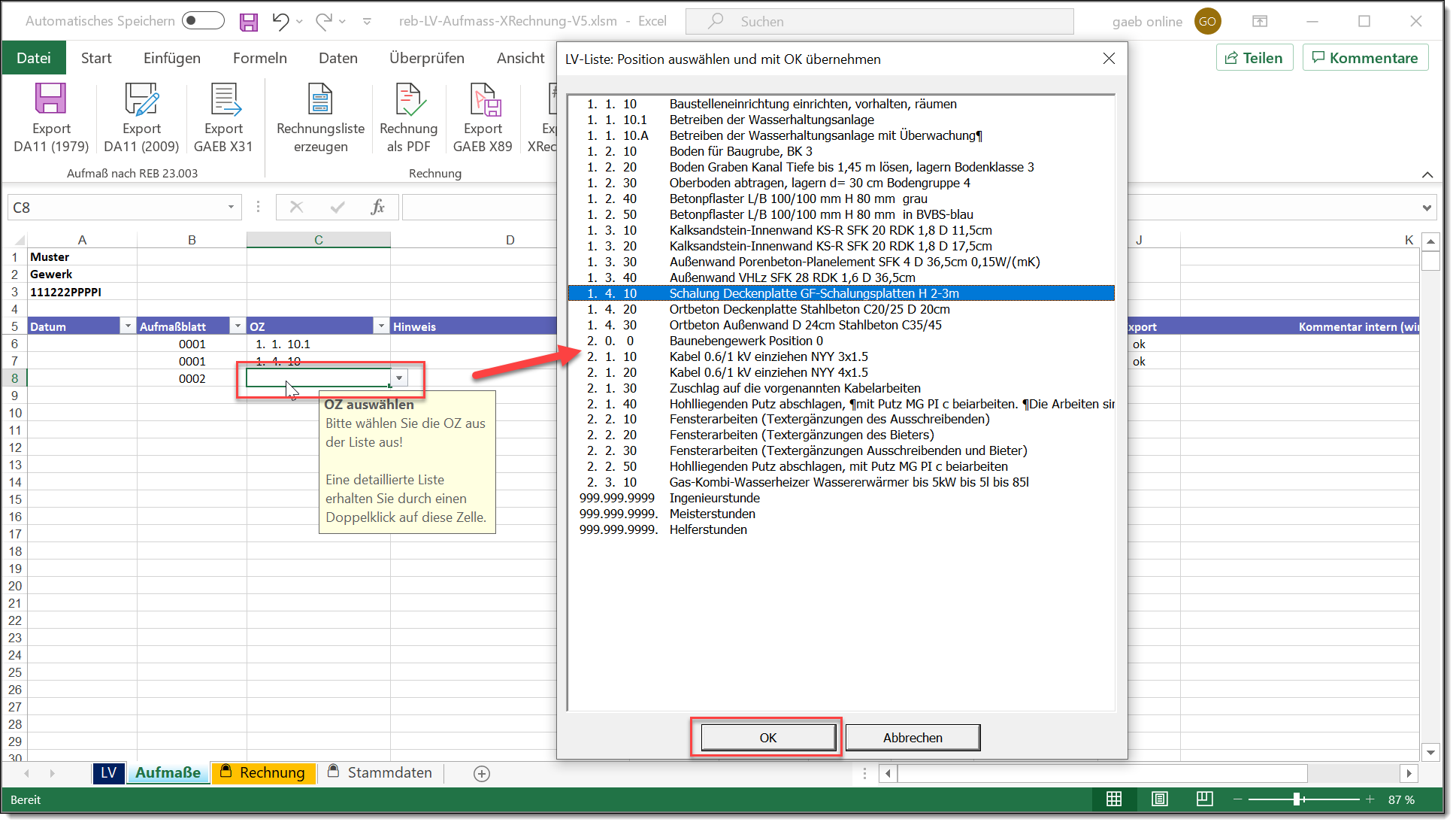Click the Export DA11 (1979) ribbon icon
Image resolution: width=1456 pixels, height=825 pixels.
tap(51, 99)
